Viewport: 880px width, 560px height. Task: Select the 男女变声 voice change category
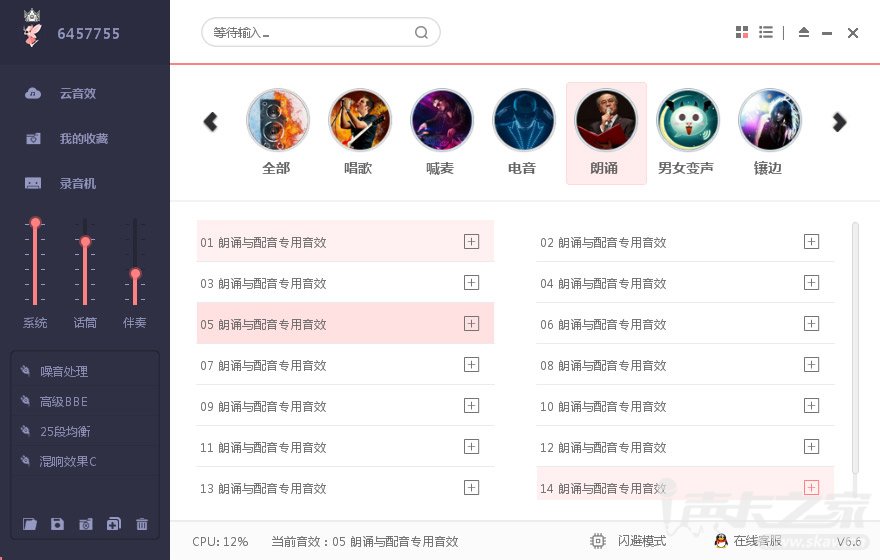(686, 133)
